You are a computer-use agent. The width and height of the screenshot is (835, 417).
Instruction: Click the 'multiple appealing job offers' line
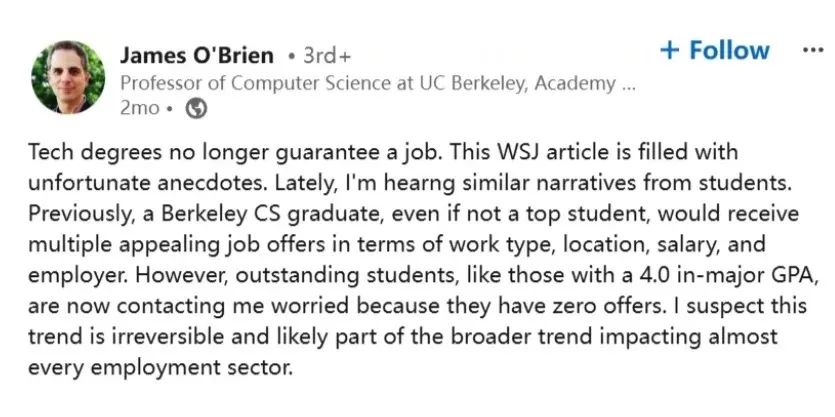coord(397,245)
